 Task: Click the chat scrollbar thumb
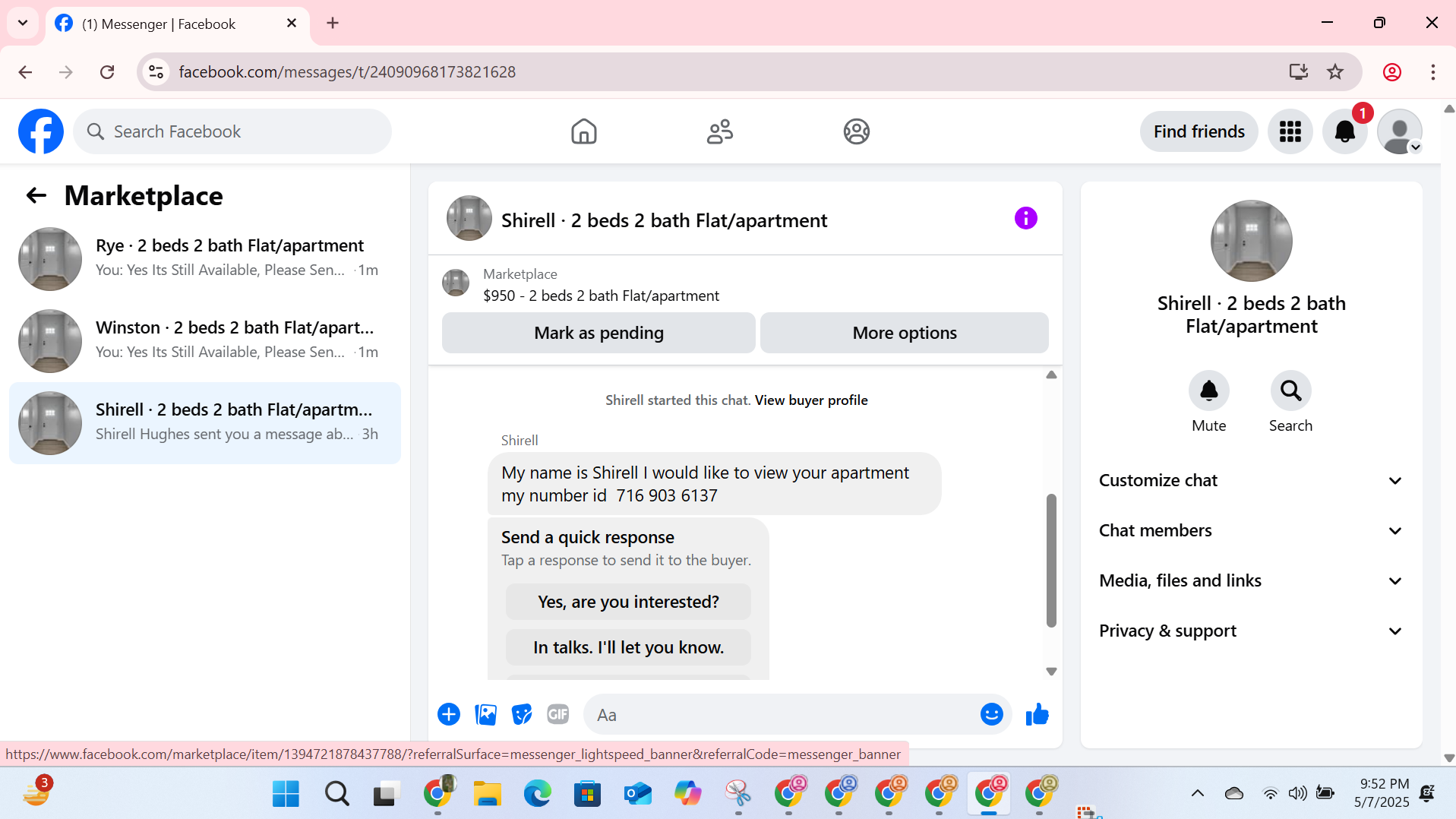coord(1051,561)
